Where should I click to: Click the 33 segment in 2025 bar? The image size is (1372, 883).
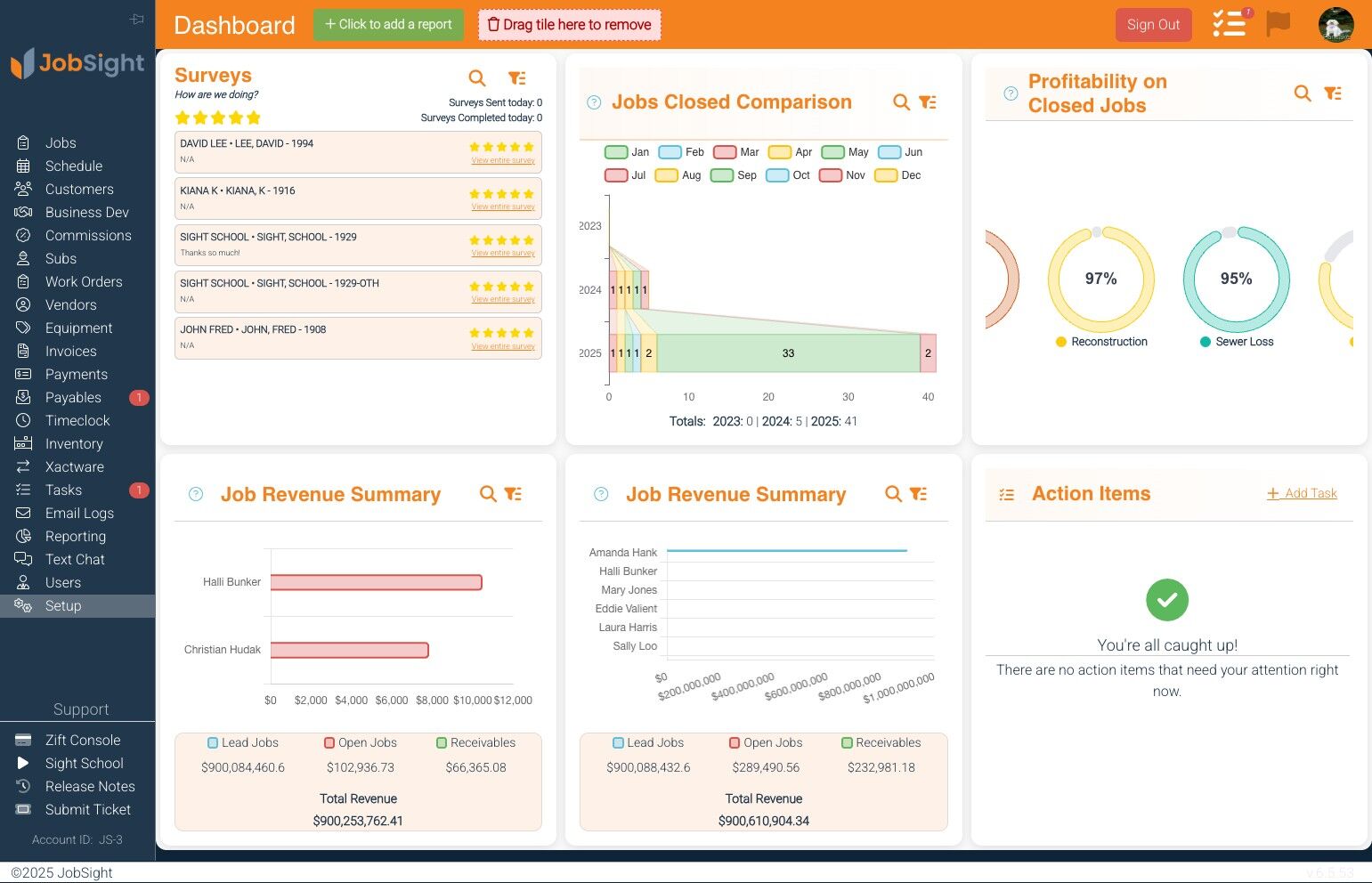pos(788,353)
